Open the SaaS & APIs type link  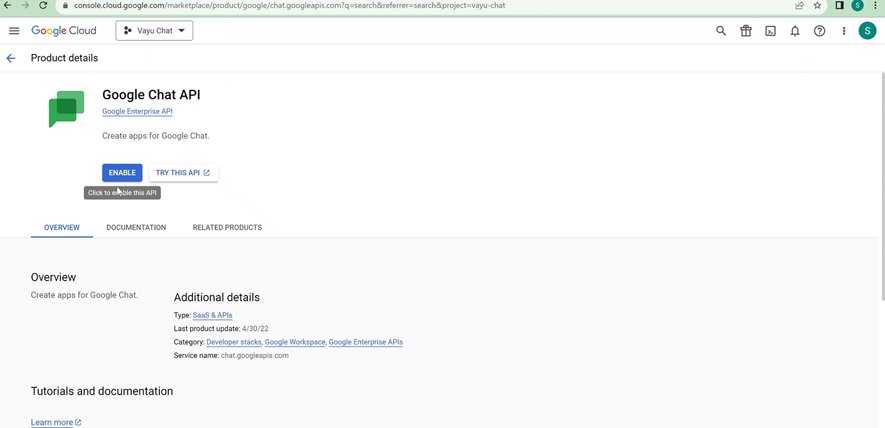coord(212,315)
